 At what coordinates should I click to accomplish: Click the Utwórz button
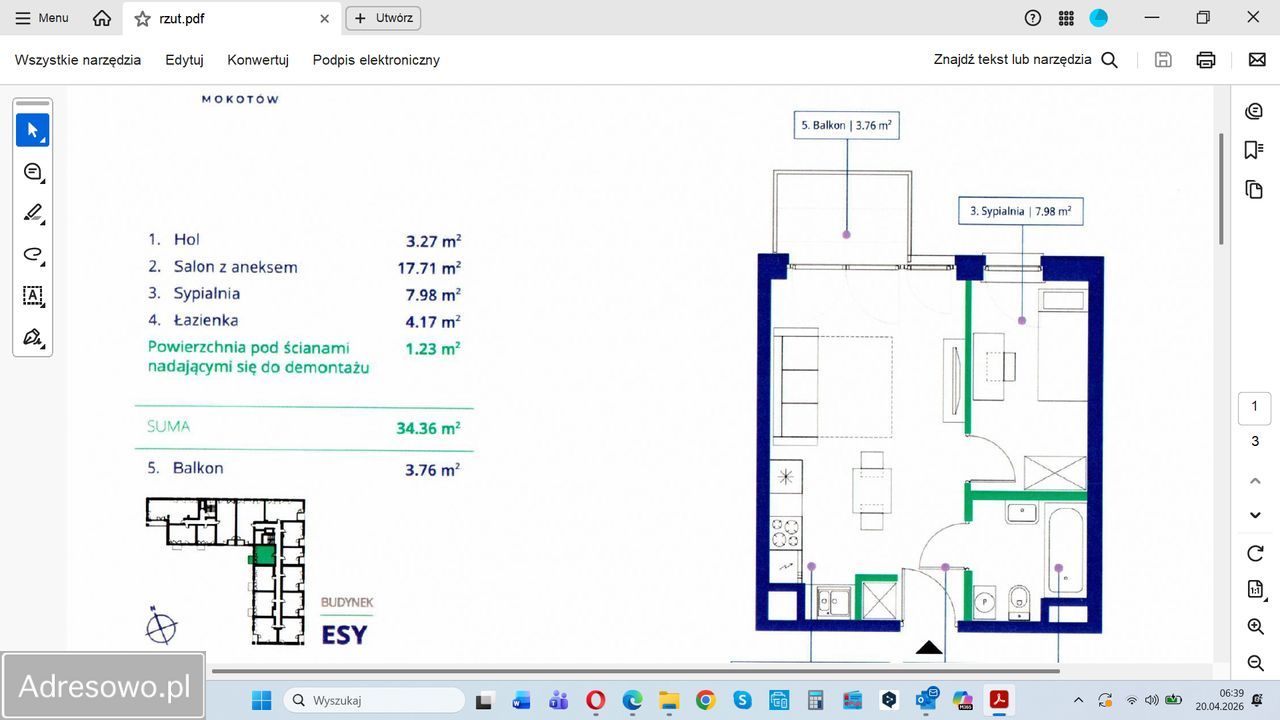(383, 18)
